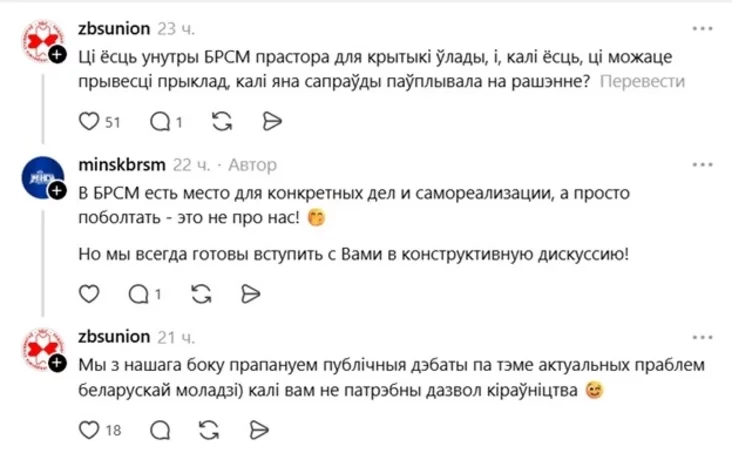Screen dimensions: 732x453
Task: Like the last zbsunion comment
Action: (89, 430)
